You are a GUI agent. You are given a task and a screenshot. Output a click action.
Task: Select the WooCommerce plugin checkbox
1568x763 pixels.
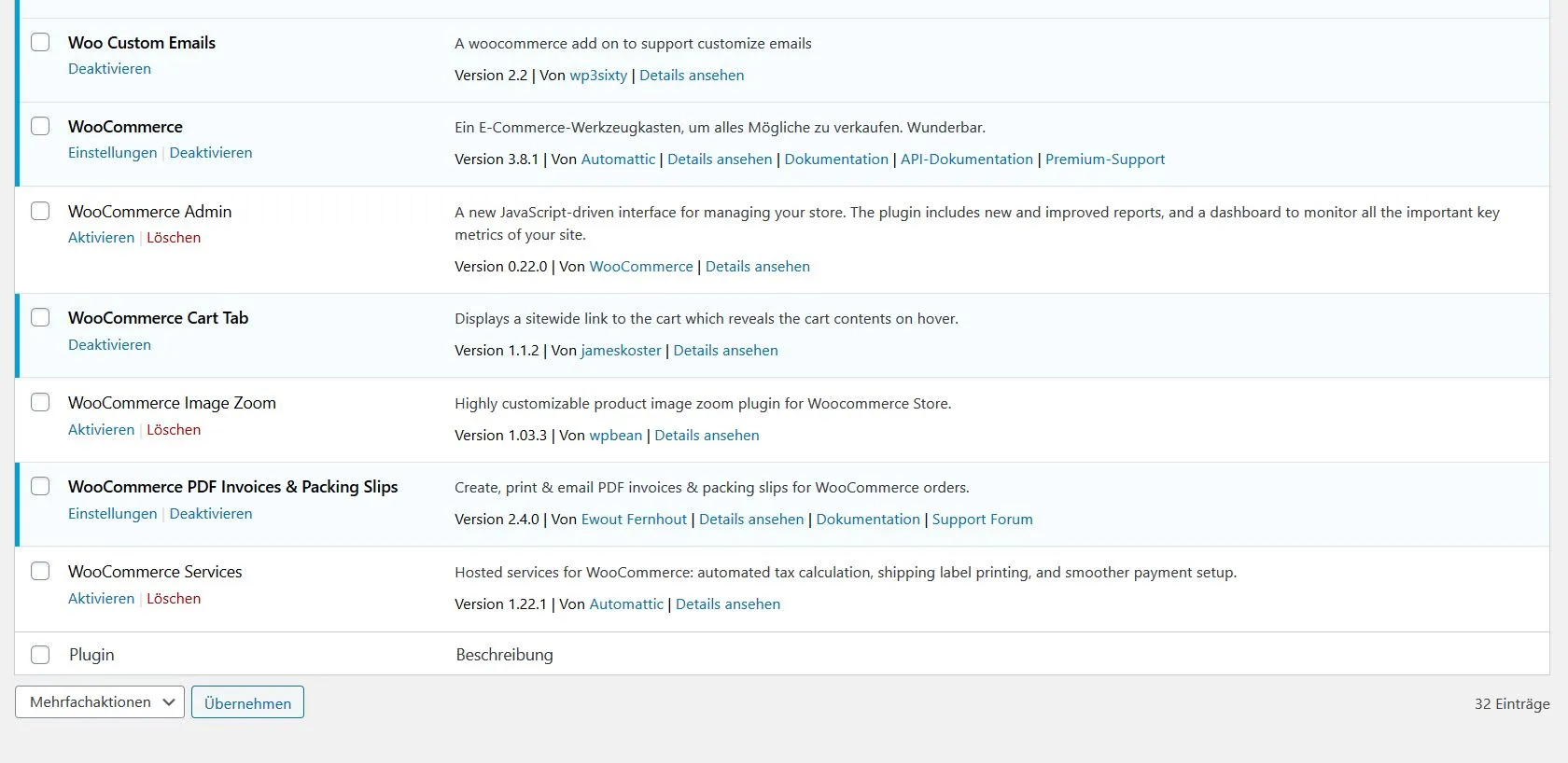[40, 126]
